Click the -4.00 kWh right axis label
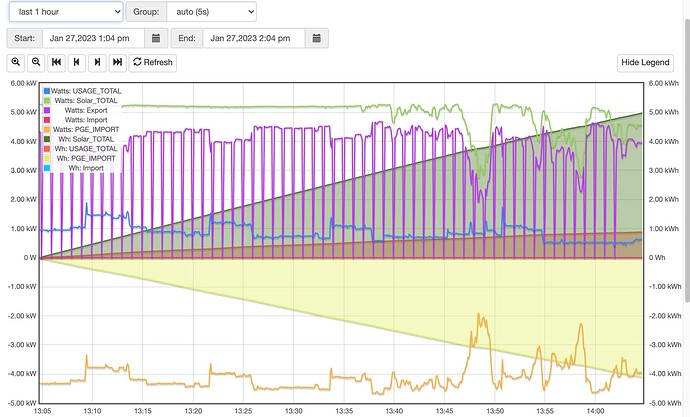 pos(665,374)
